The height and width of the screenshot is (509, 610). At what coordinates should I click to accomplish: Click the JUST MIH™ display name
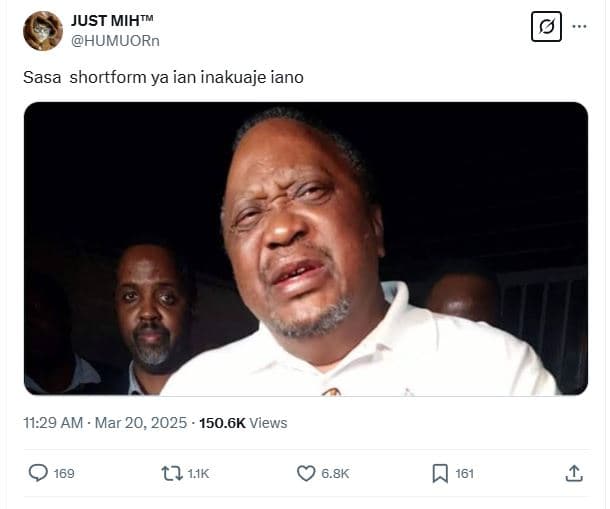[x=112, y=21]
